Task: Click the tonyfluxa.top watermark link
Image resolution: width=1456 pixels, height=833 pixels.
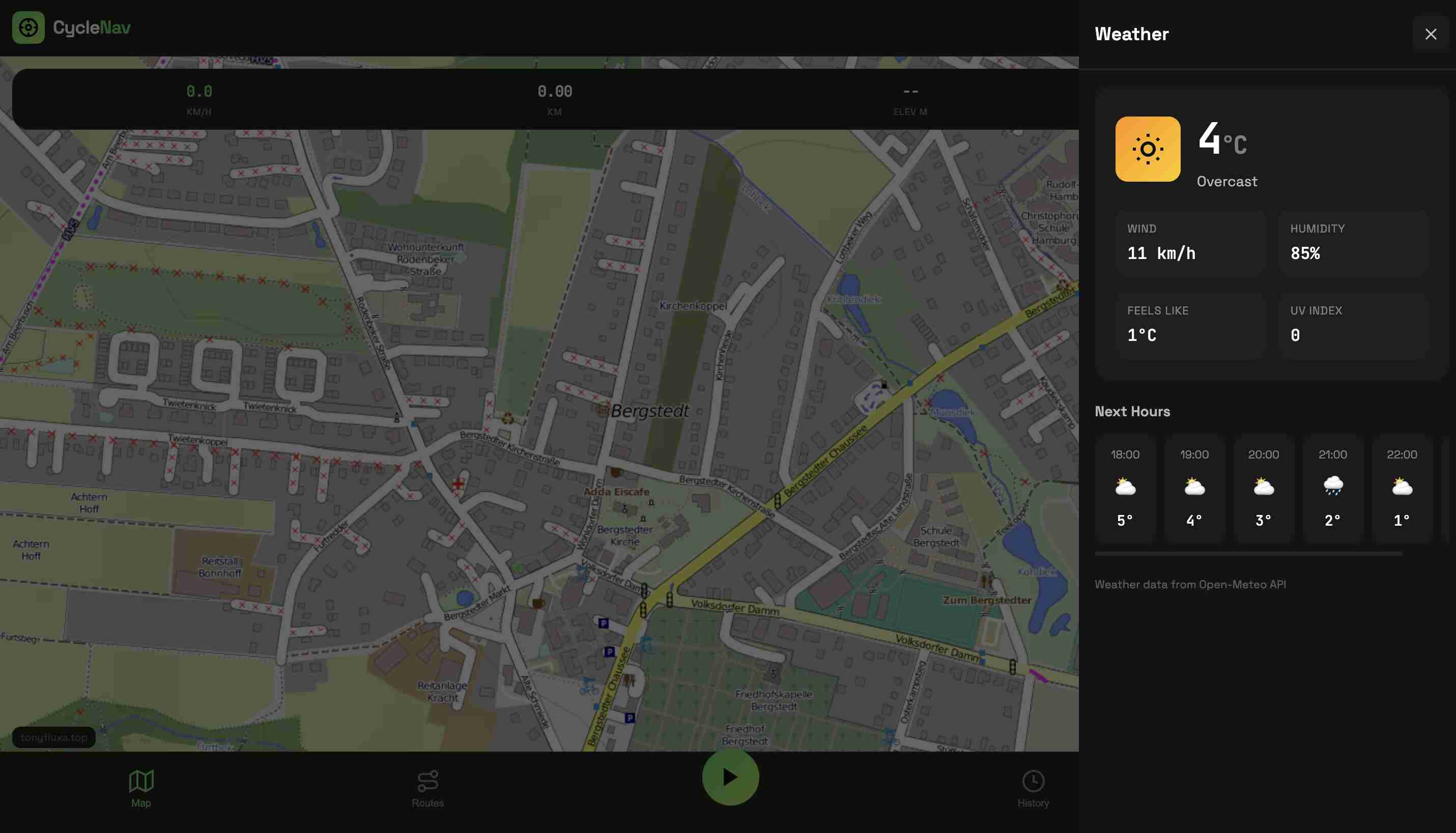Action: (x=54, y=737)
